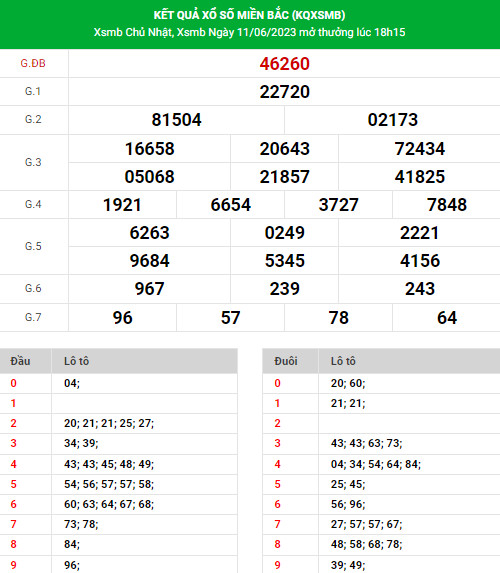The image size is (500, 573).
Task: Select Đuôi row 4 lô tô values
Action: coord(376,464)
